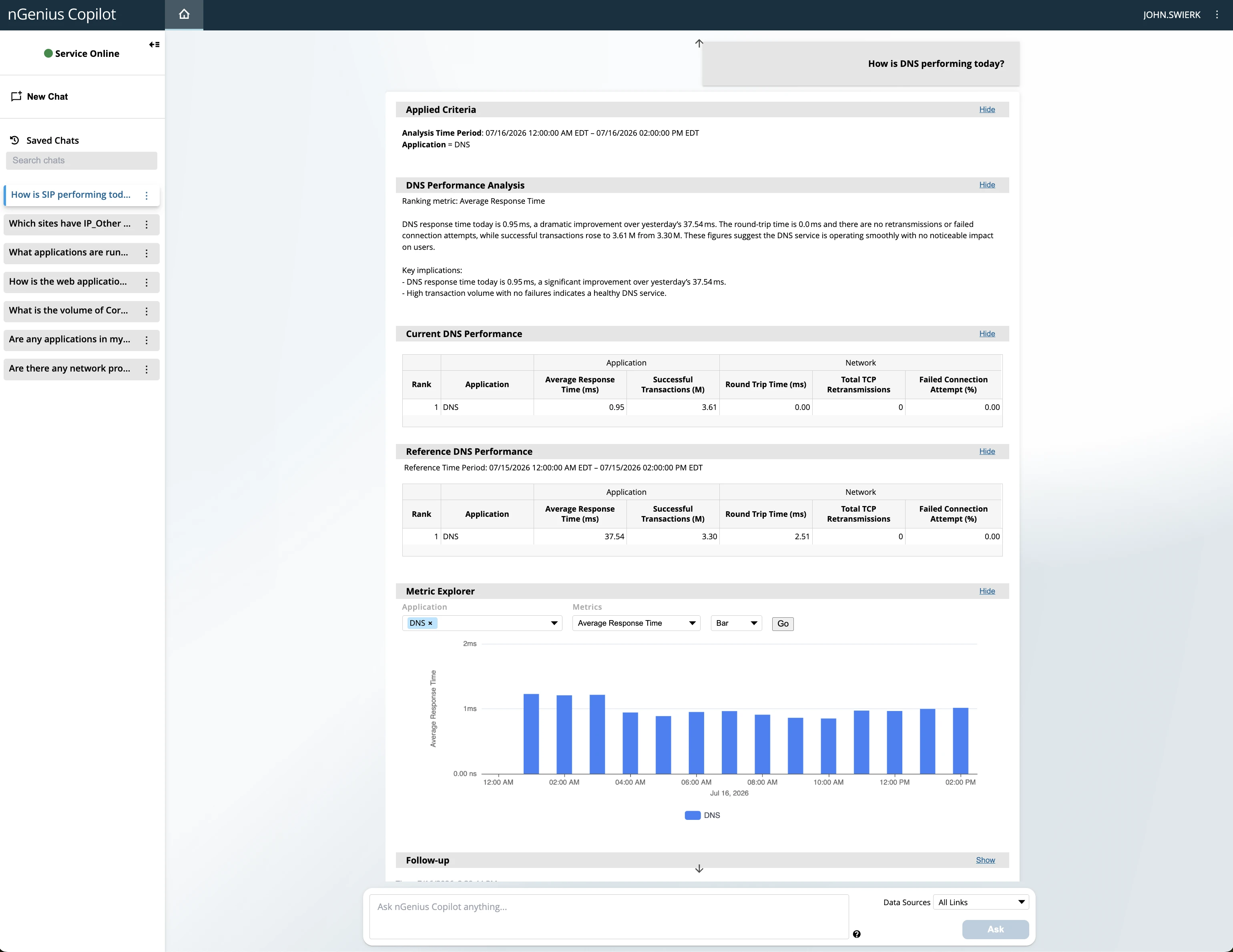Jump down with the bottom arrow icon
The image size is (1233, 952).
[x=699, y=868]
